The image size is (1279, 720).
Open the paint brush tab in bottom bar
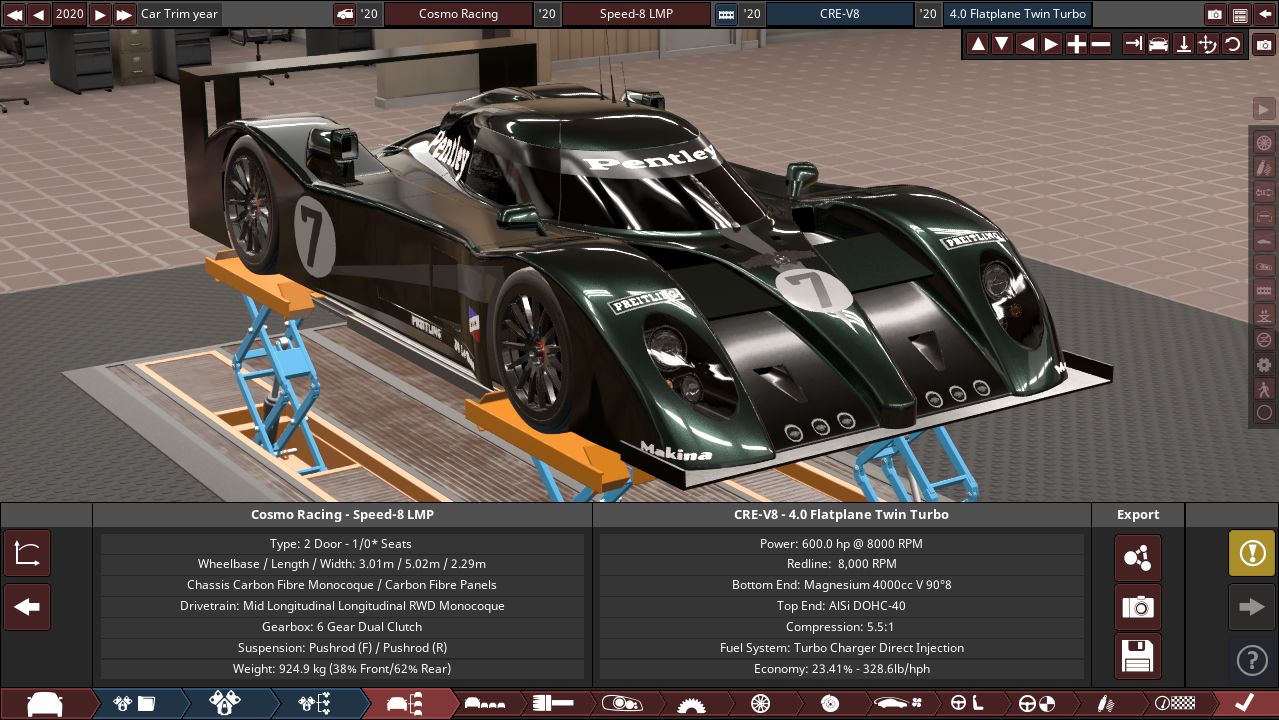point(552,704)
